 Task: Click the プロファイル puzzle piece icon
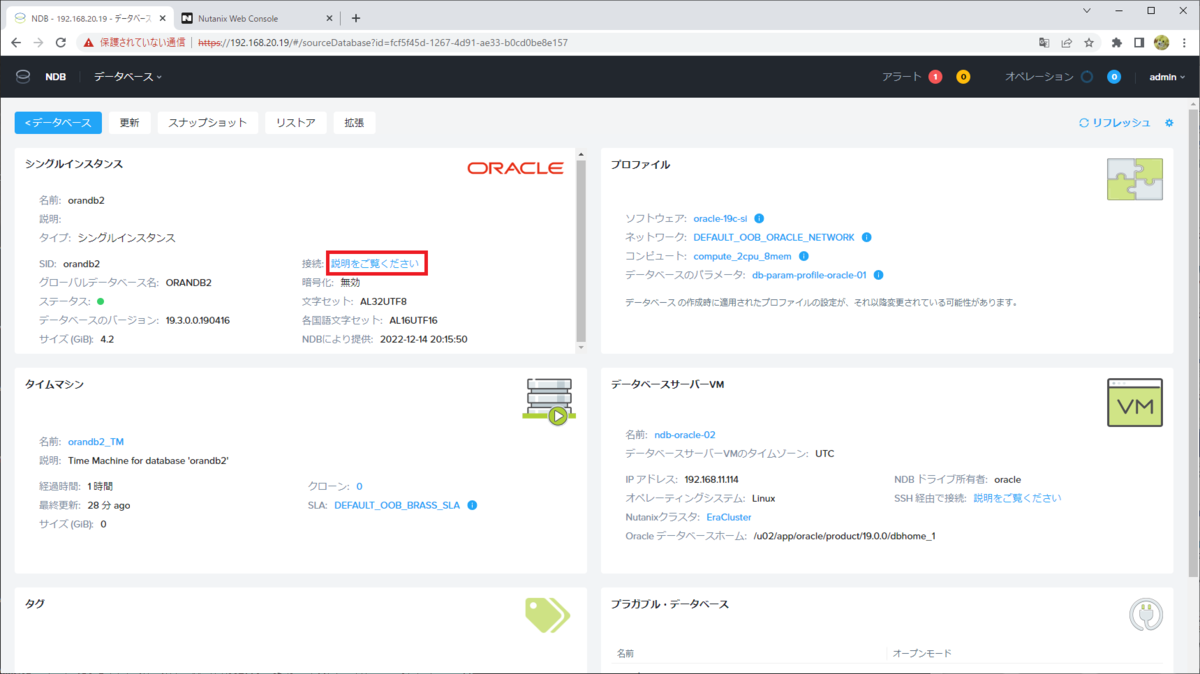click(x=1135, y=180)
